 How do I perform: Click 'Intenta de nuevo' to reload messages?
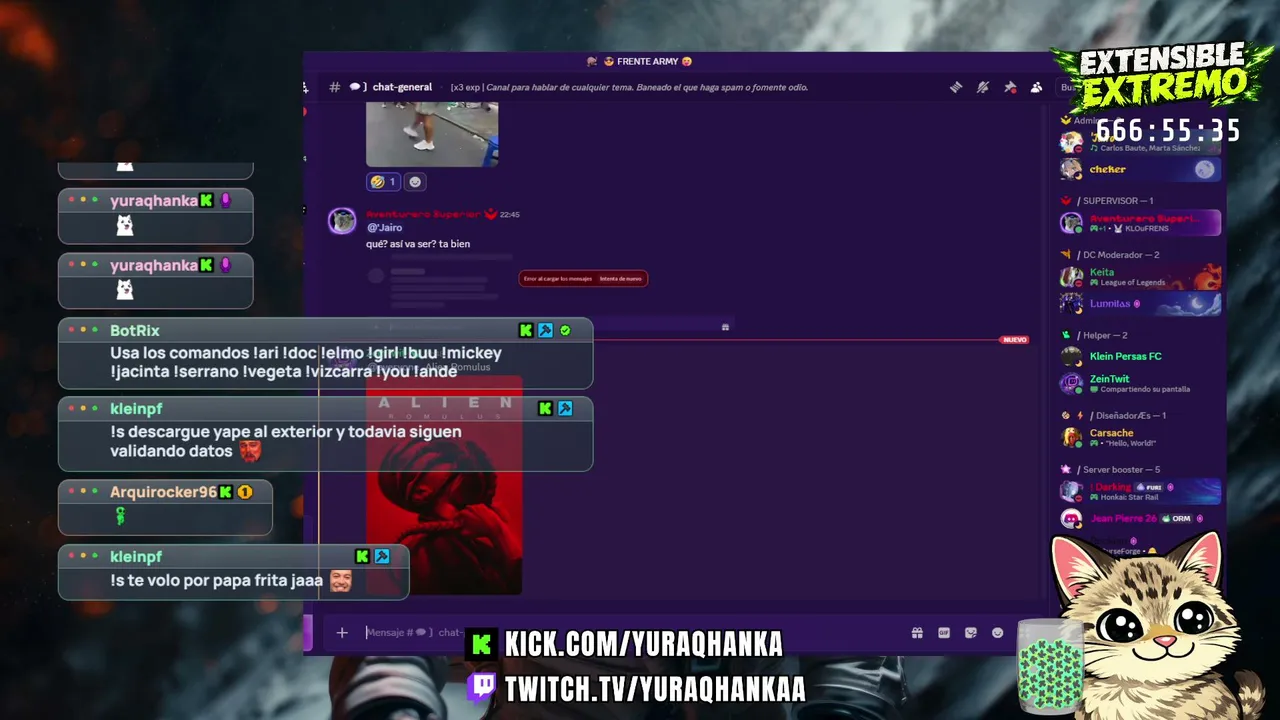click(x=621, y=279)
